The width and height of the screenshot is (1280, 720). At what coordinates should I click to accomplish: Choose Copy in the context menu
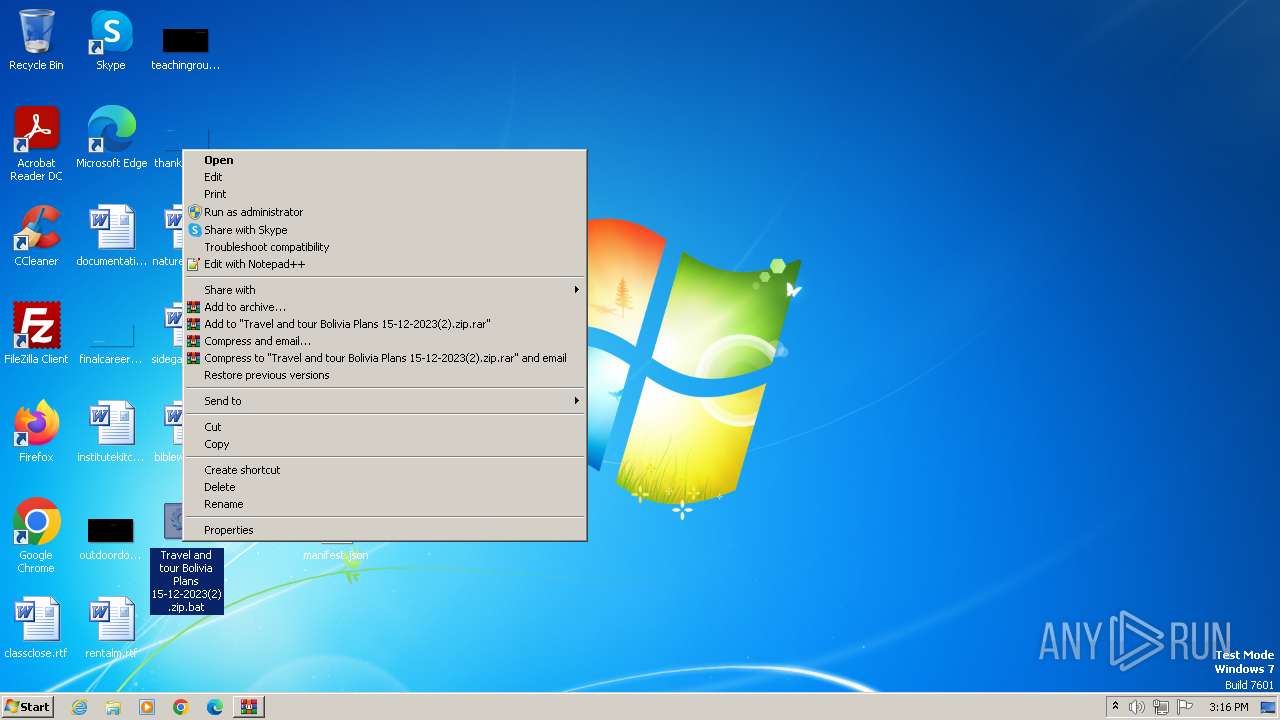pos(385,444)
